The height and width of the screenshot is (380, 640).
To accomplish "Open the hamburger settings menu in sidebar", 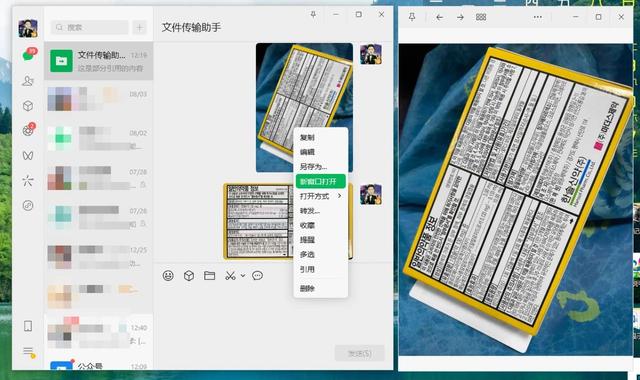I will point(29,352).
